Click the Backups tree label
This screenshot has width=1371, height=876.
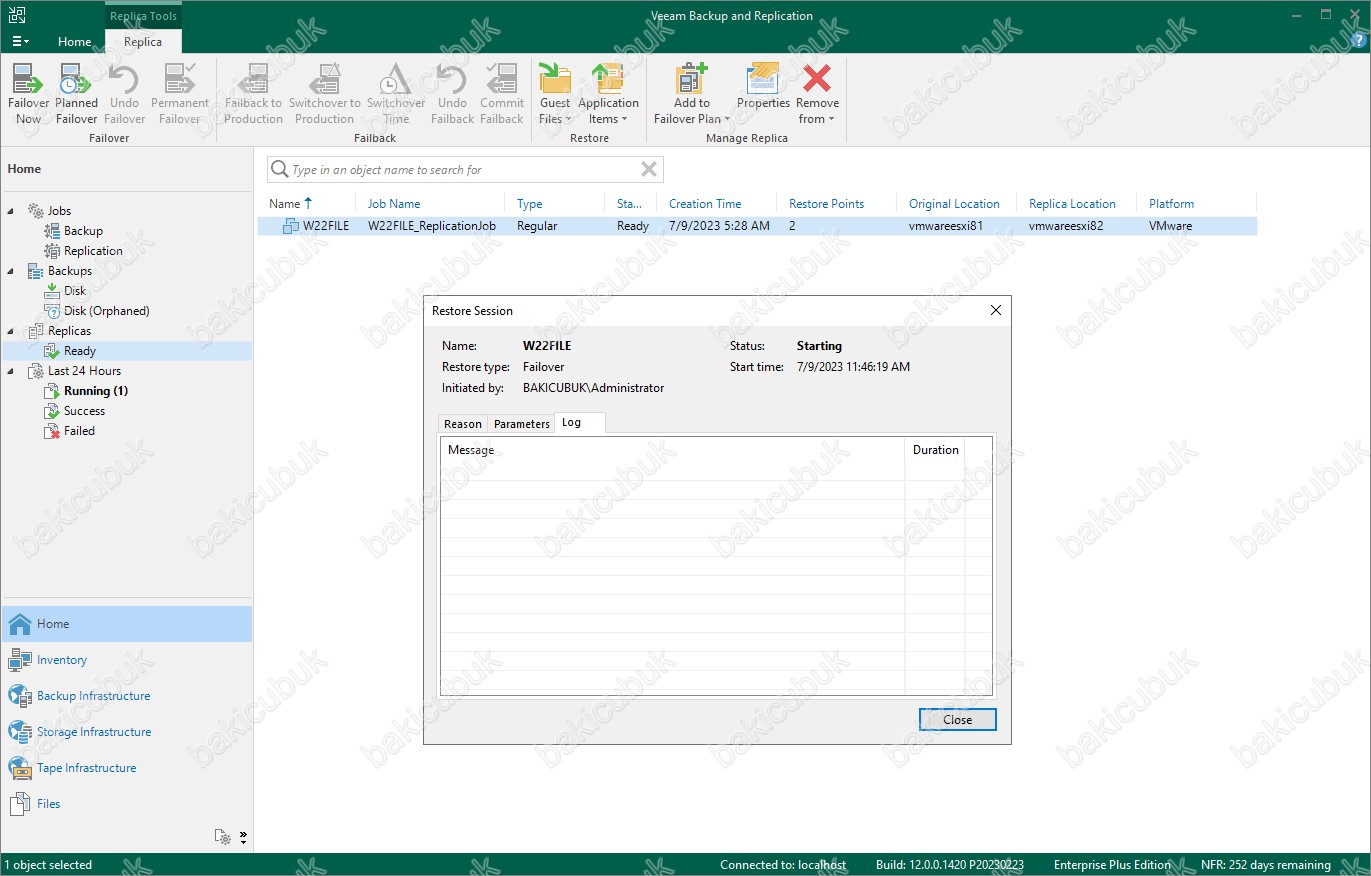click(70, 271)
